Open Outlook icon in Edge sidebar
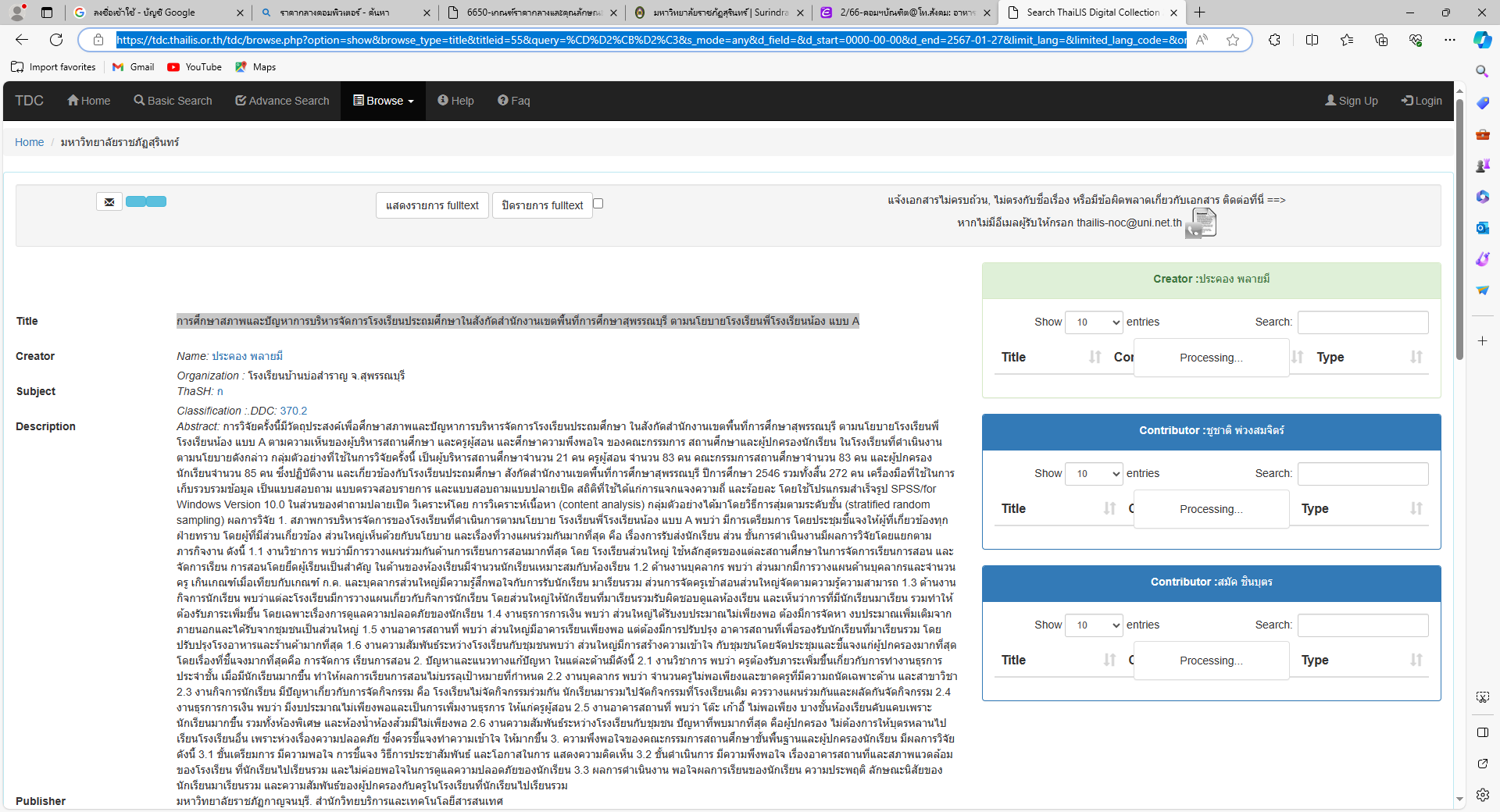 [x=1482, y=228]
